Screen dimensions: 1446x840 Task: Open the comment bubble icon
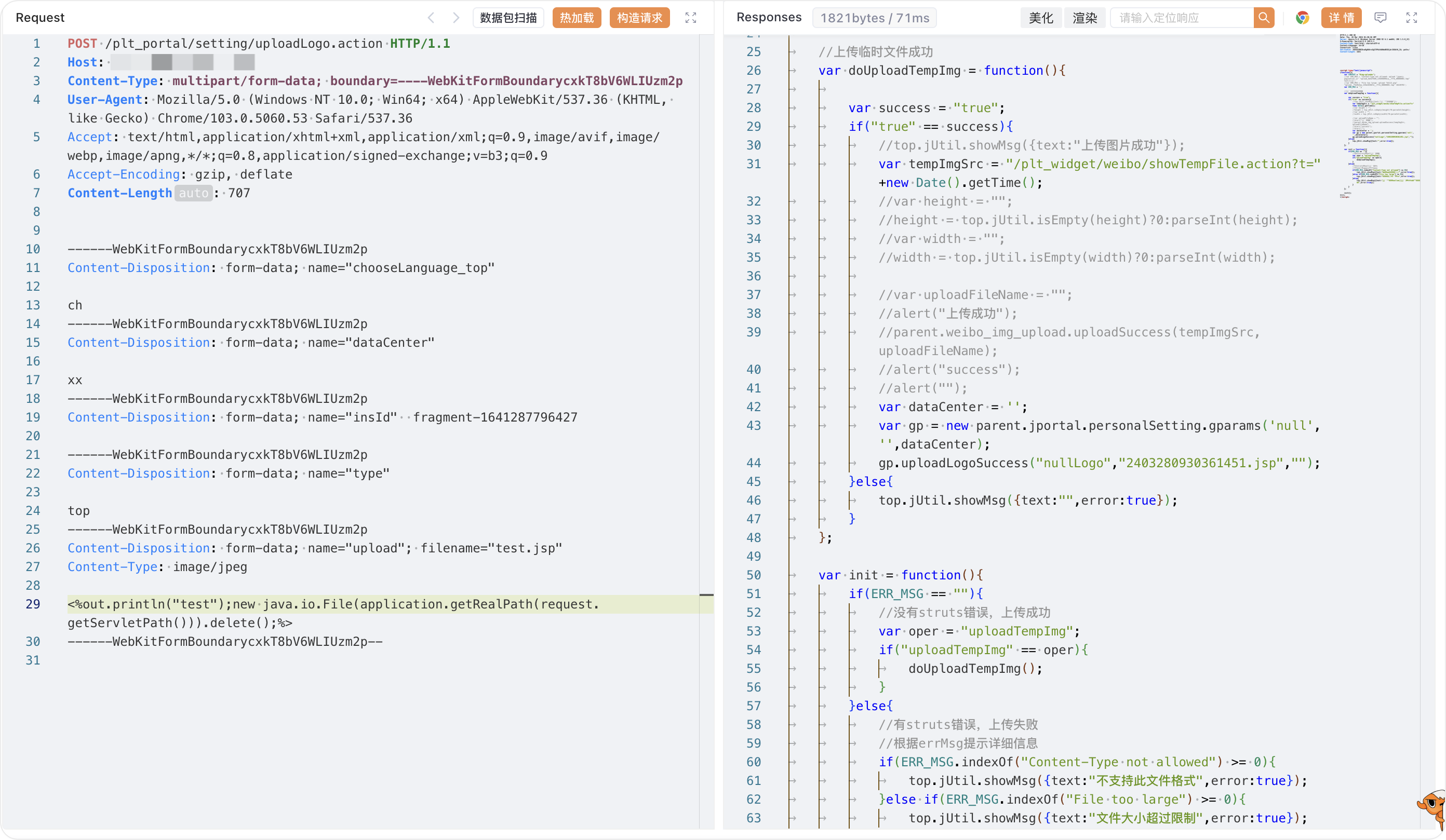(x=1381, y=18)
